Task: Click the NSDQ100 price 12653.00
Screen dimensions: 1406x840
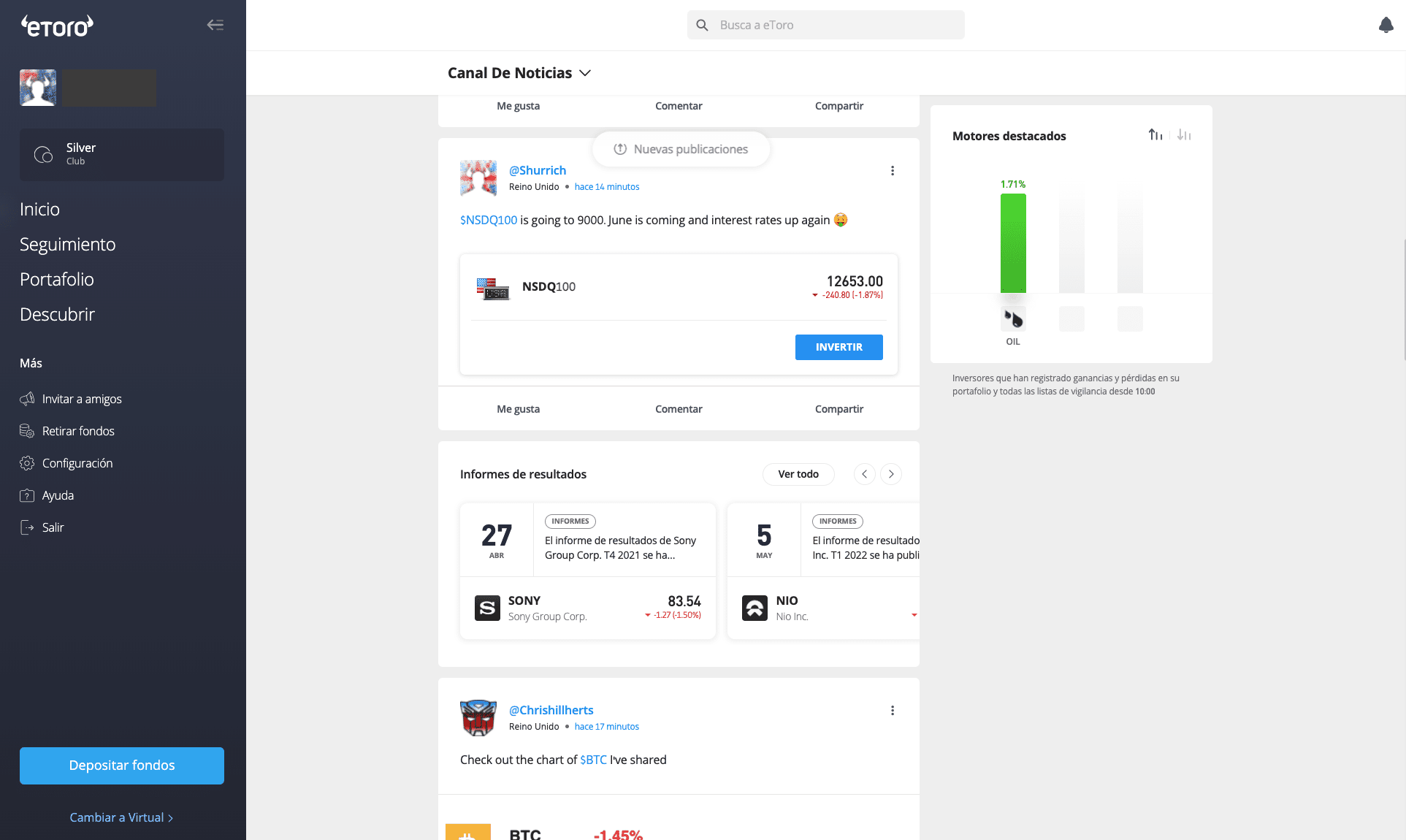Action: click(x=855, y=281)
